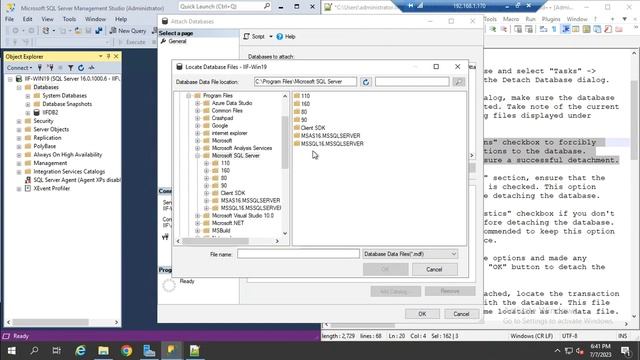This screenshot has width=640, height=360.
Task: Click the refresh icon in Object Explorer toolbar
Action: coord(81,68)
